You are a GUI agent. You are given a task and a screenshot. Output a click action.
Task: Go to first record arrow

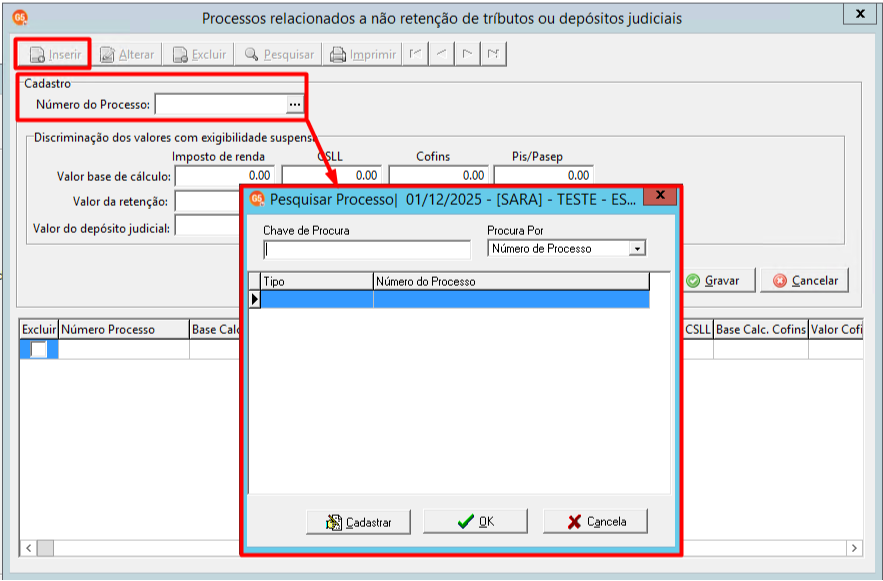416,54
